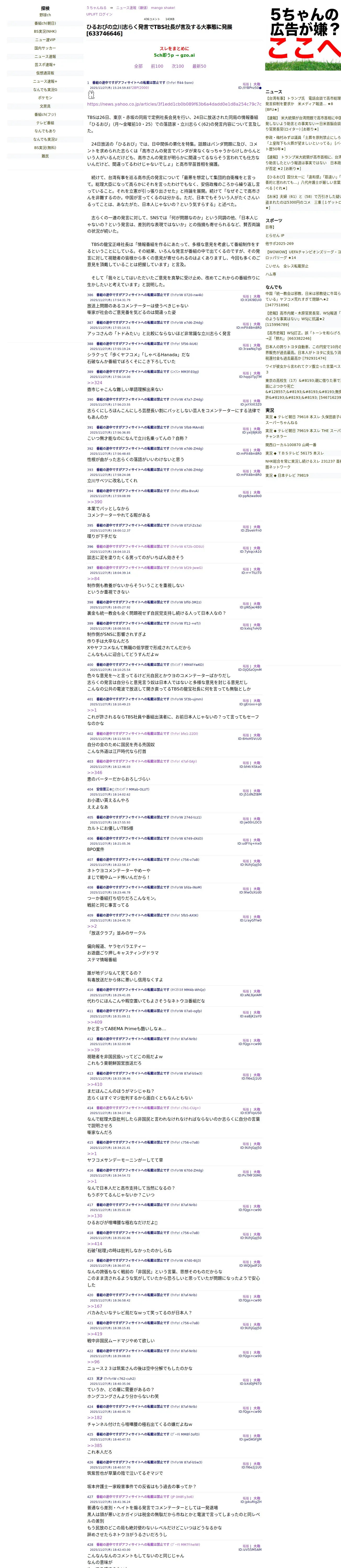Viewport: 341px width, 1568px height.
Task: Click the ログイン link
Action: point(106,14)
